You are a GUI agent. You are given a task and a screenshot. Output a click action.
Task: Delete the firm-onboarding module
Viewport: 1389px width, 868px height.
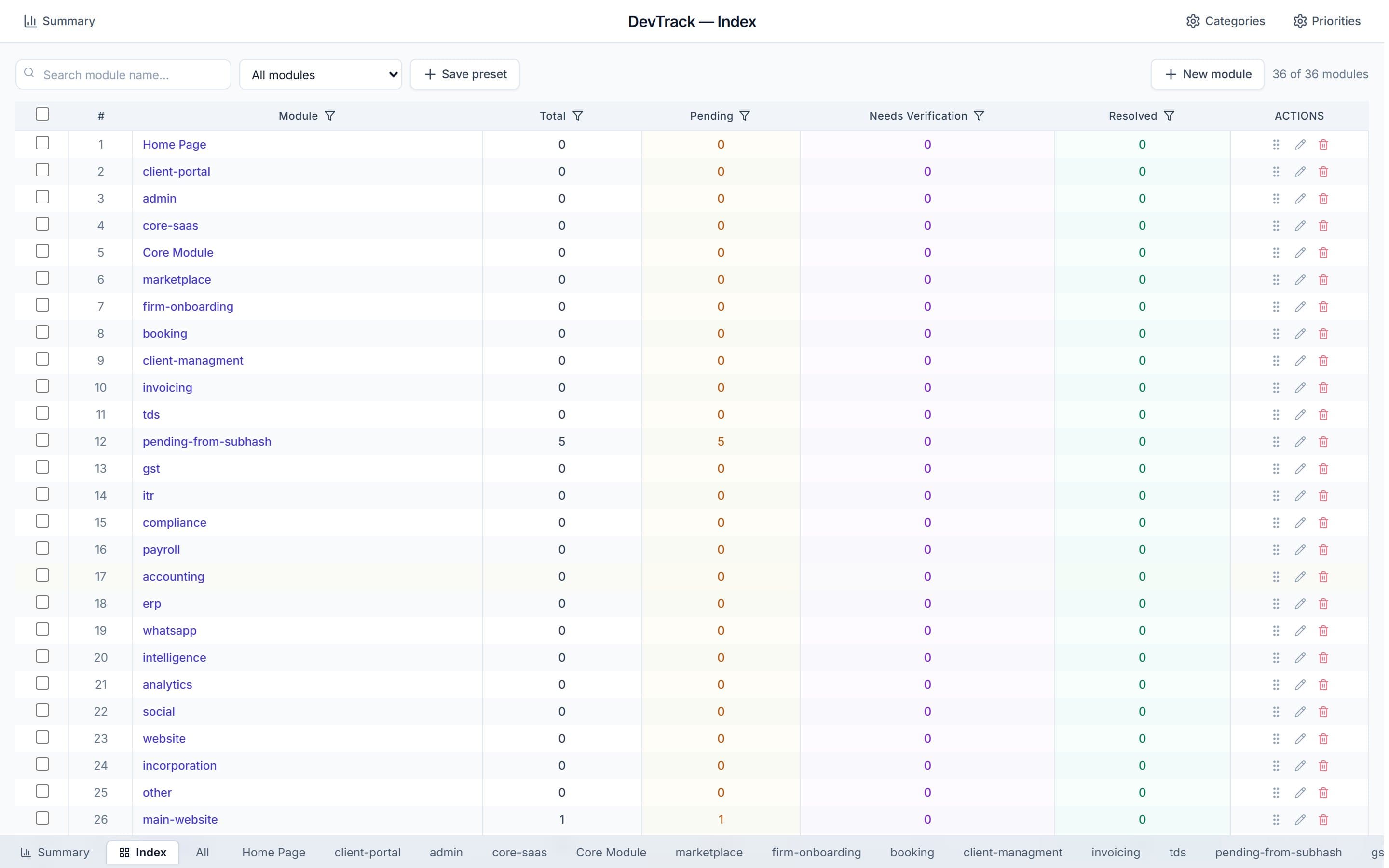1323,307
